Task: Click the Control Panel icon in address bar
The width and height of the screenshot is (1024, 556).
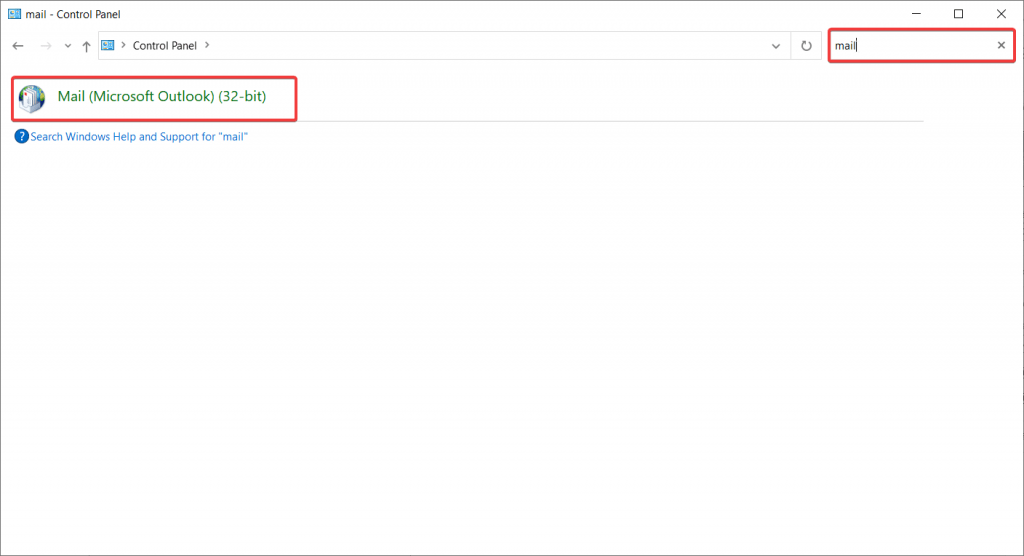Action: click(109, 45)
